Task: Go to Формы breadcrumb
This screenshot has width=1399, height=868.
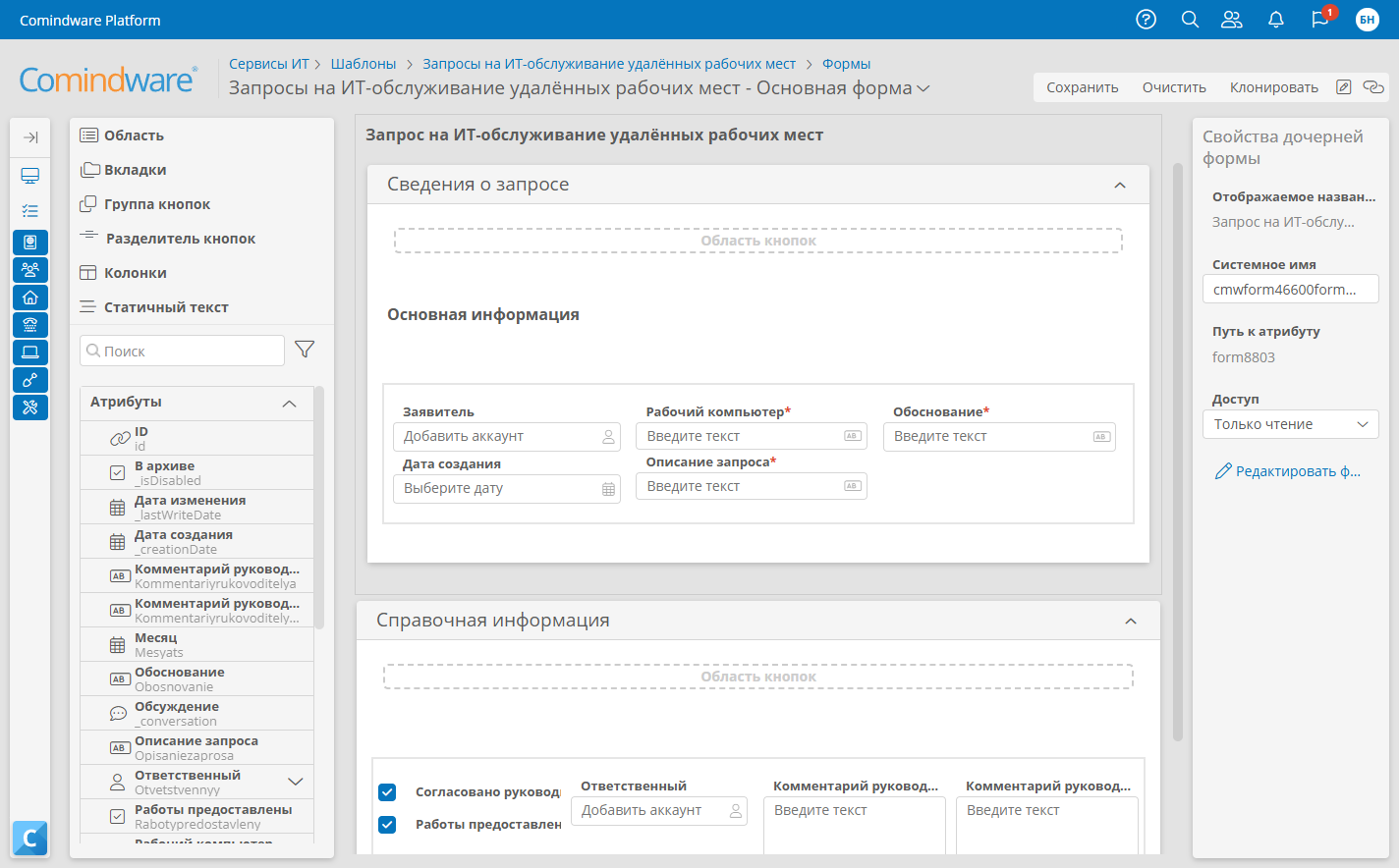Action: 846,64
